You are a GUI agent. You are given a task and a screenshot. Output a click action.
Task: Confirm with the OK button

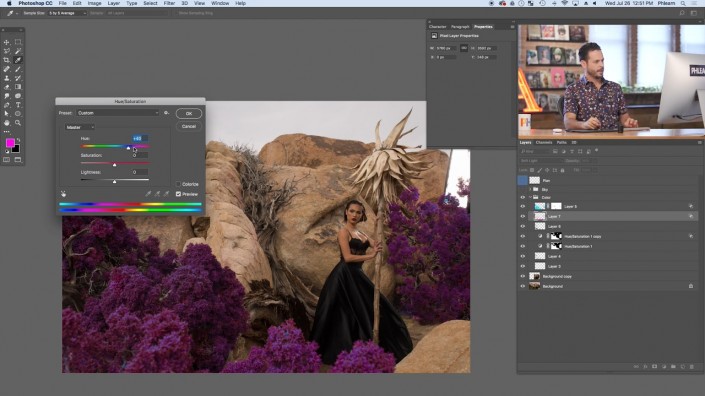click(189, 114)
